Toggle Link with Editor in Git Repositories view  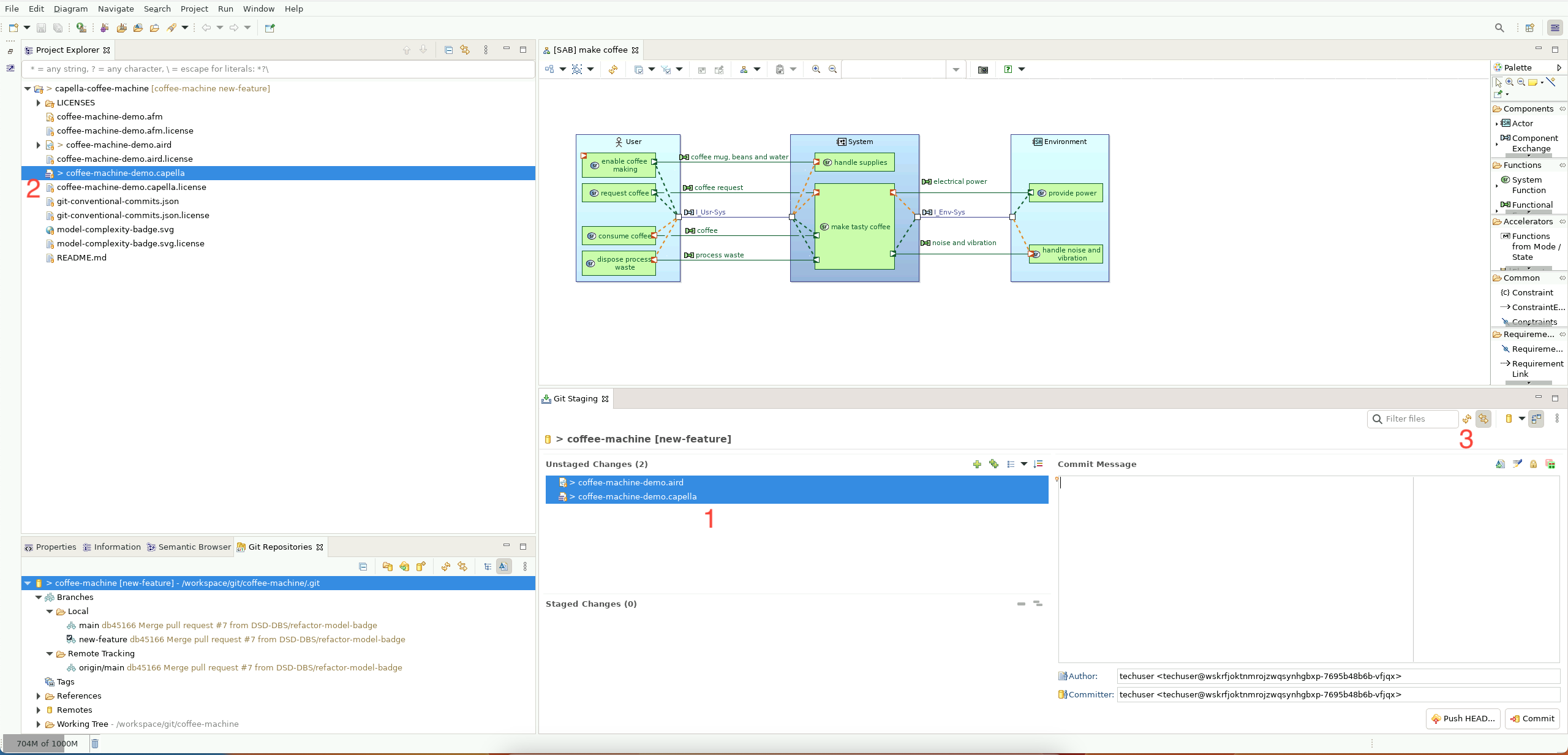pyautogui.click(x=504, y=566)
